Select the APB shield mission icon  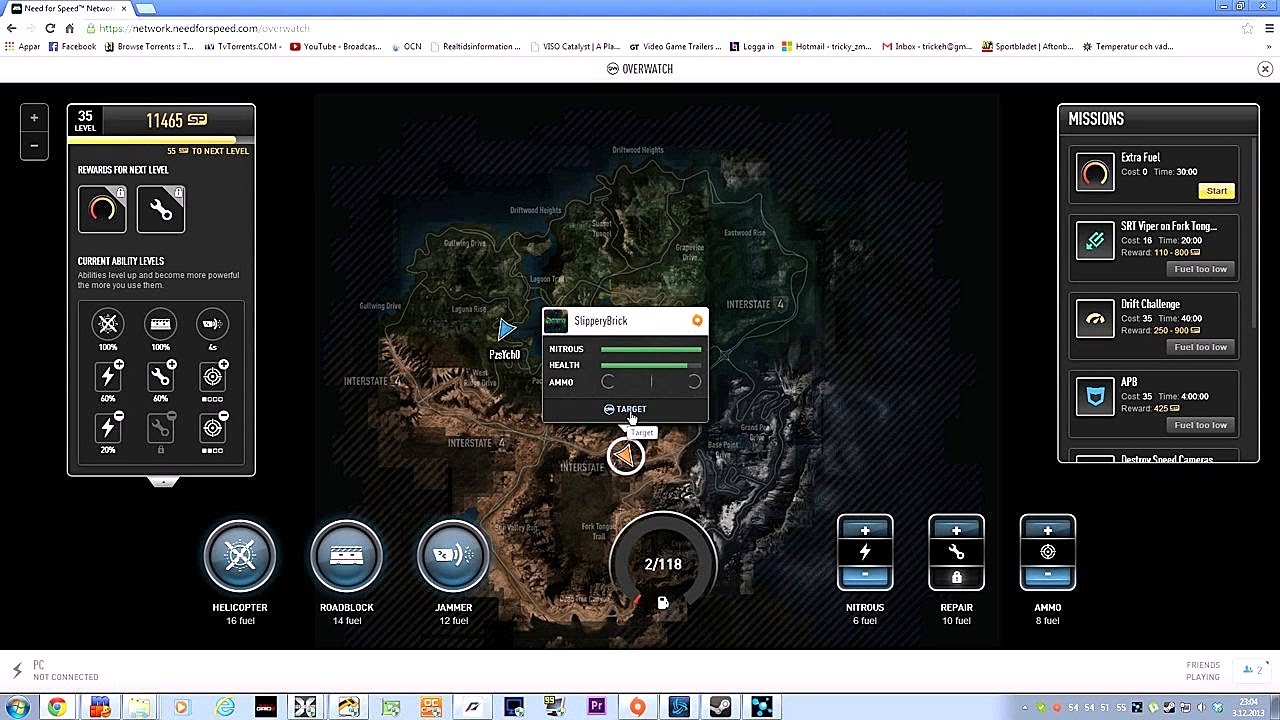pos(1095,397)
